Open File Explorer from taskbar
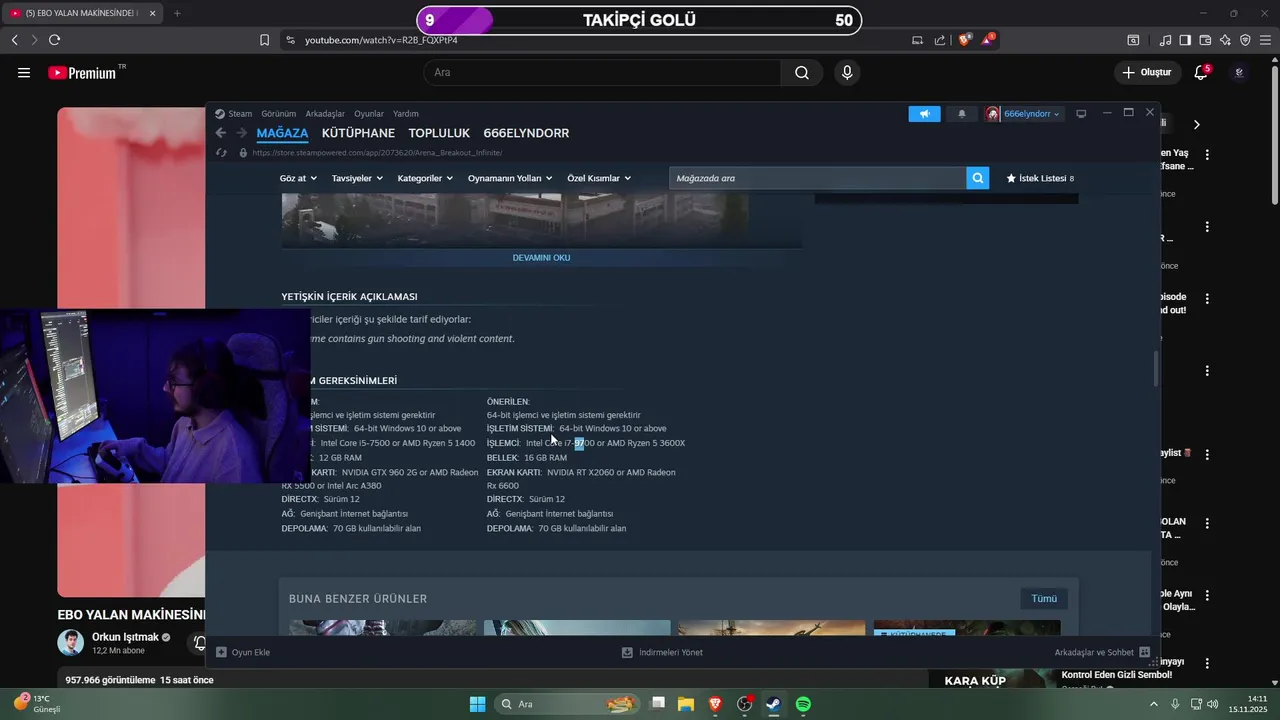This screenshot has width=1280, height=720. pyautogui.click(x=686, y=704)
